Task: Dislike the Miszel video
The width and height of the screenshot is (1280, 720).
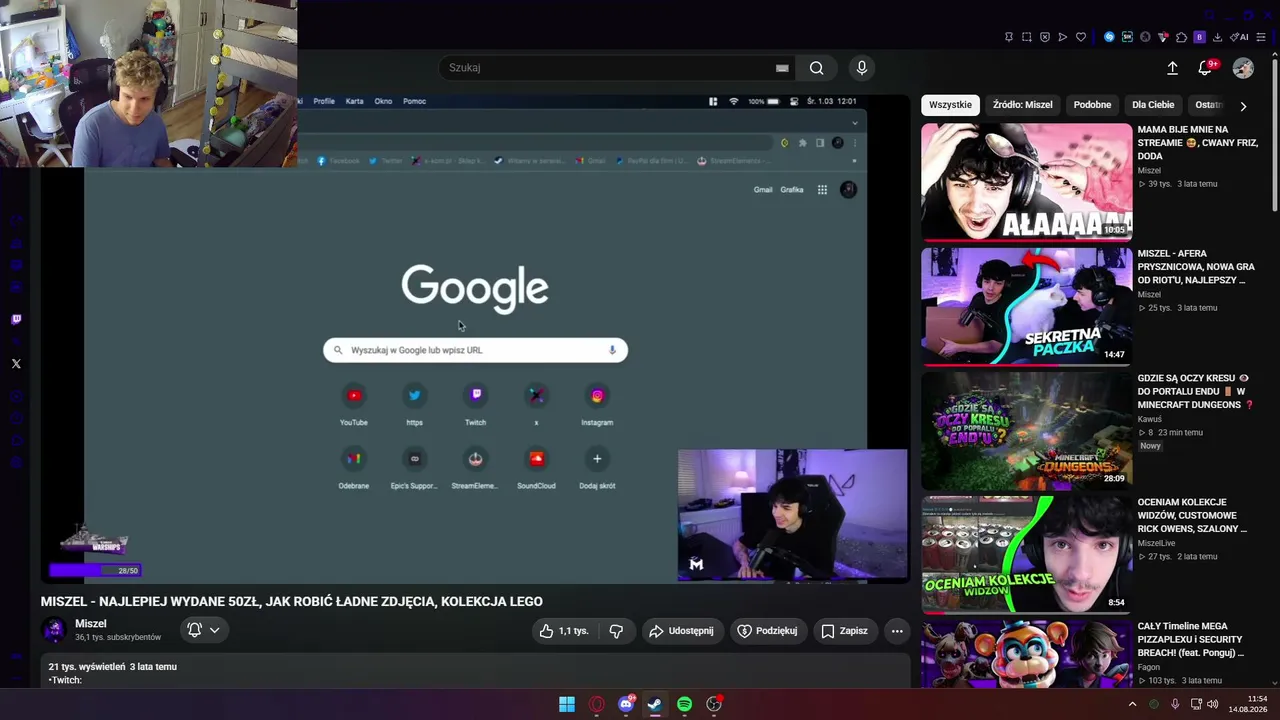Action: coord(616,631)
